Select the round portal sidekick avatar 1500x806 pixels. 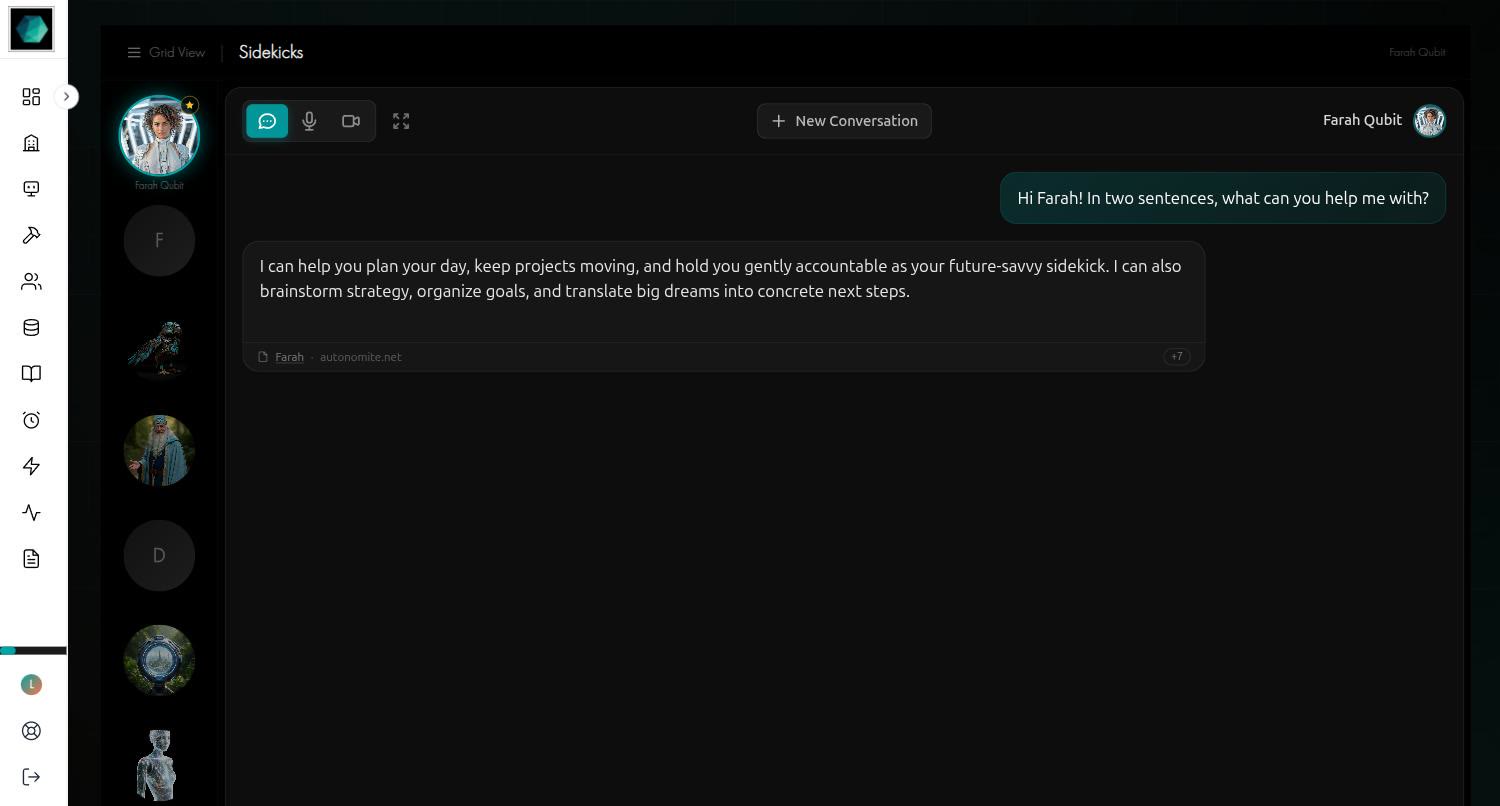(159, 661)
